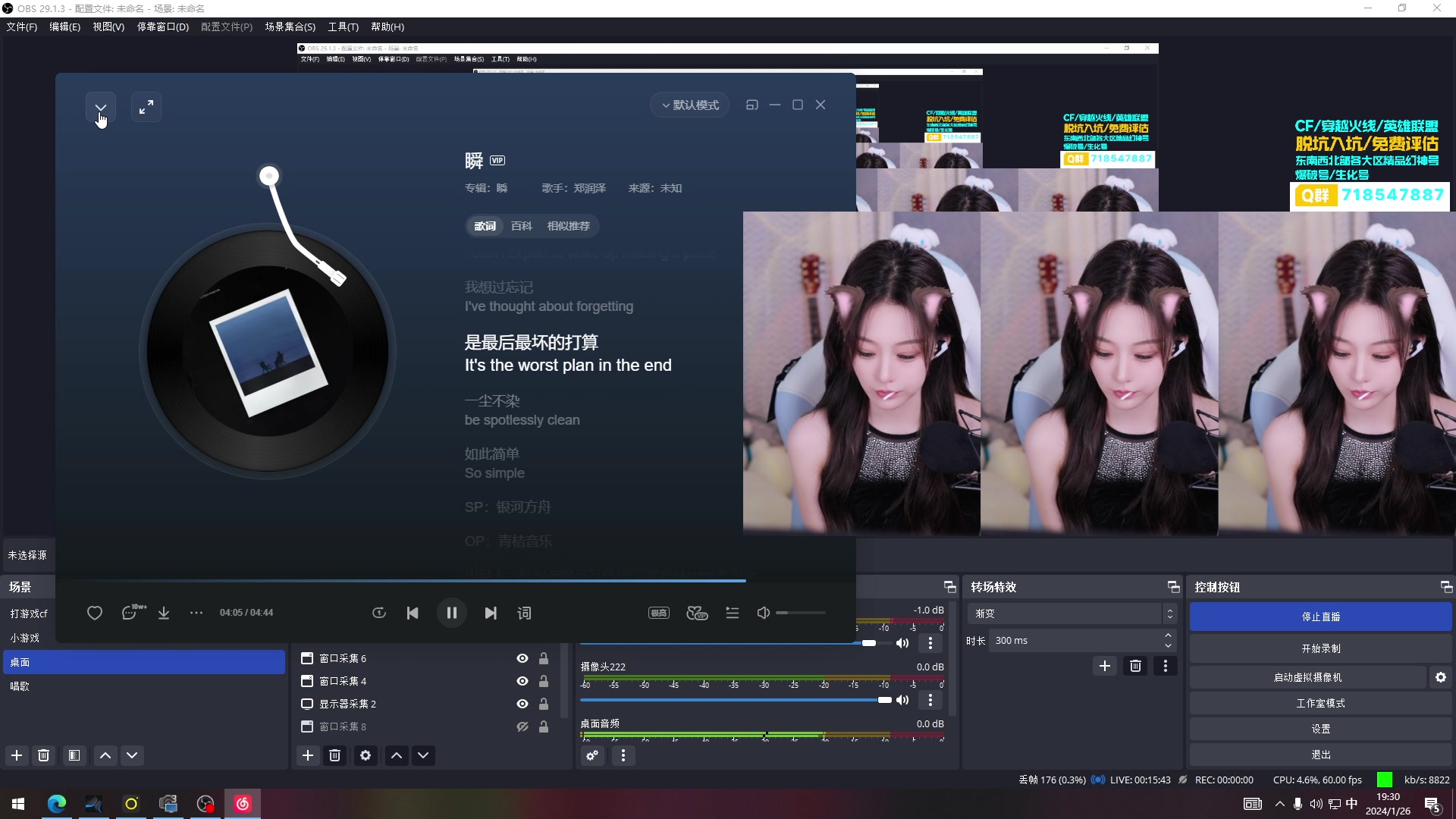Open audio mixer menu dots
Viewport: 1456px width, 819px height.
(x=623, y=755)
